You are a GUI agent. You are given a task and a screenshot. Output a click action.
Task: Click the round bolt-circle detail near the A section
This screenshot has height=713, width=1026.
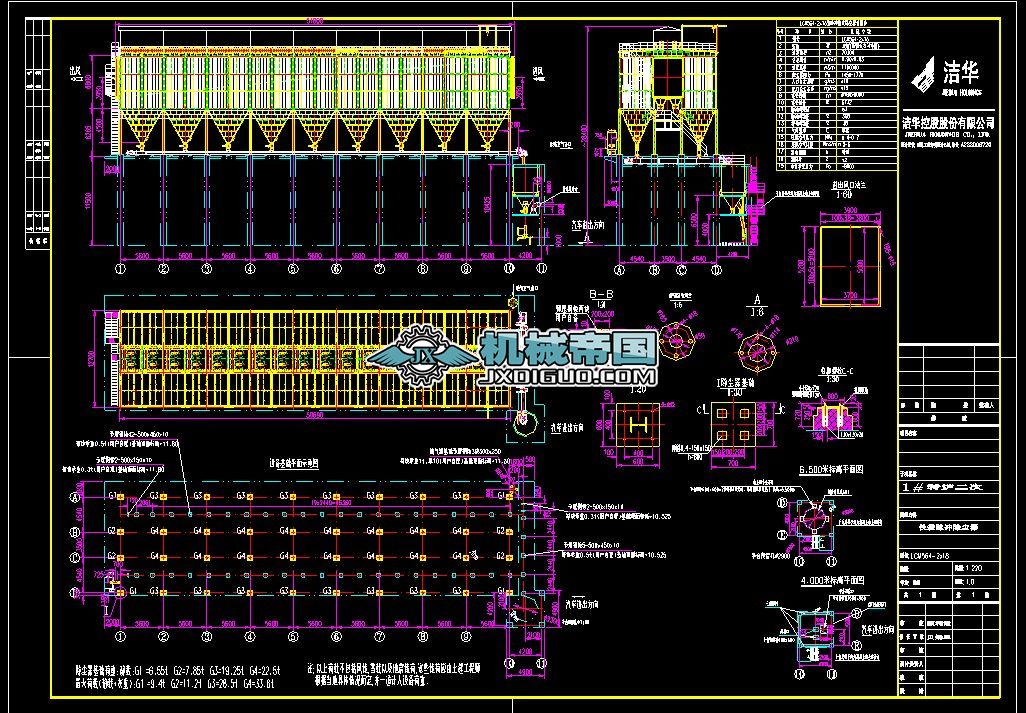pos(756,352)
